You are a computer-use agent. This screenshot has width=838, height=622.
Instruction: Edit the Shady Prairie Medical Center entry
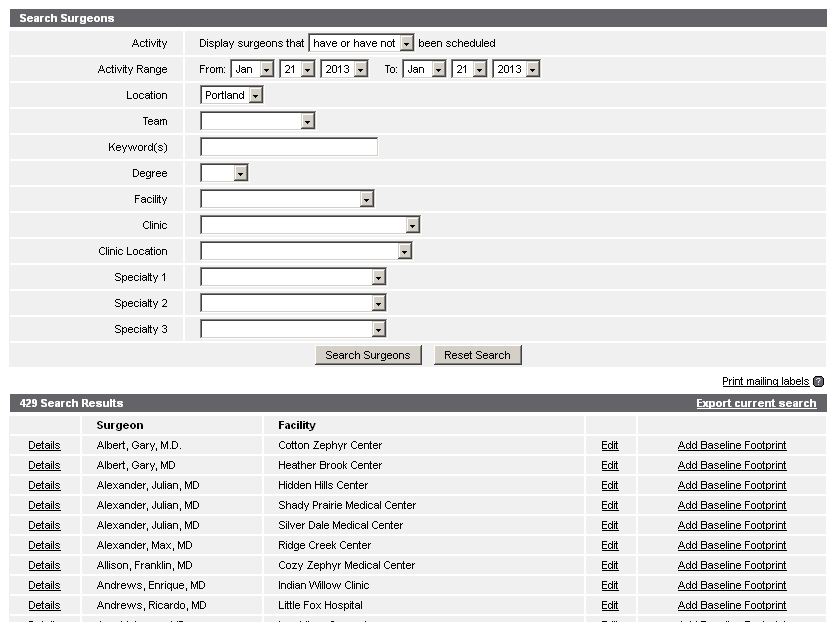click(x=610, y=506)
